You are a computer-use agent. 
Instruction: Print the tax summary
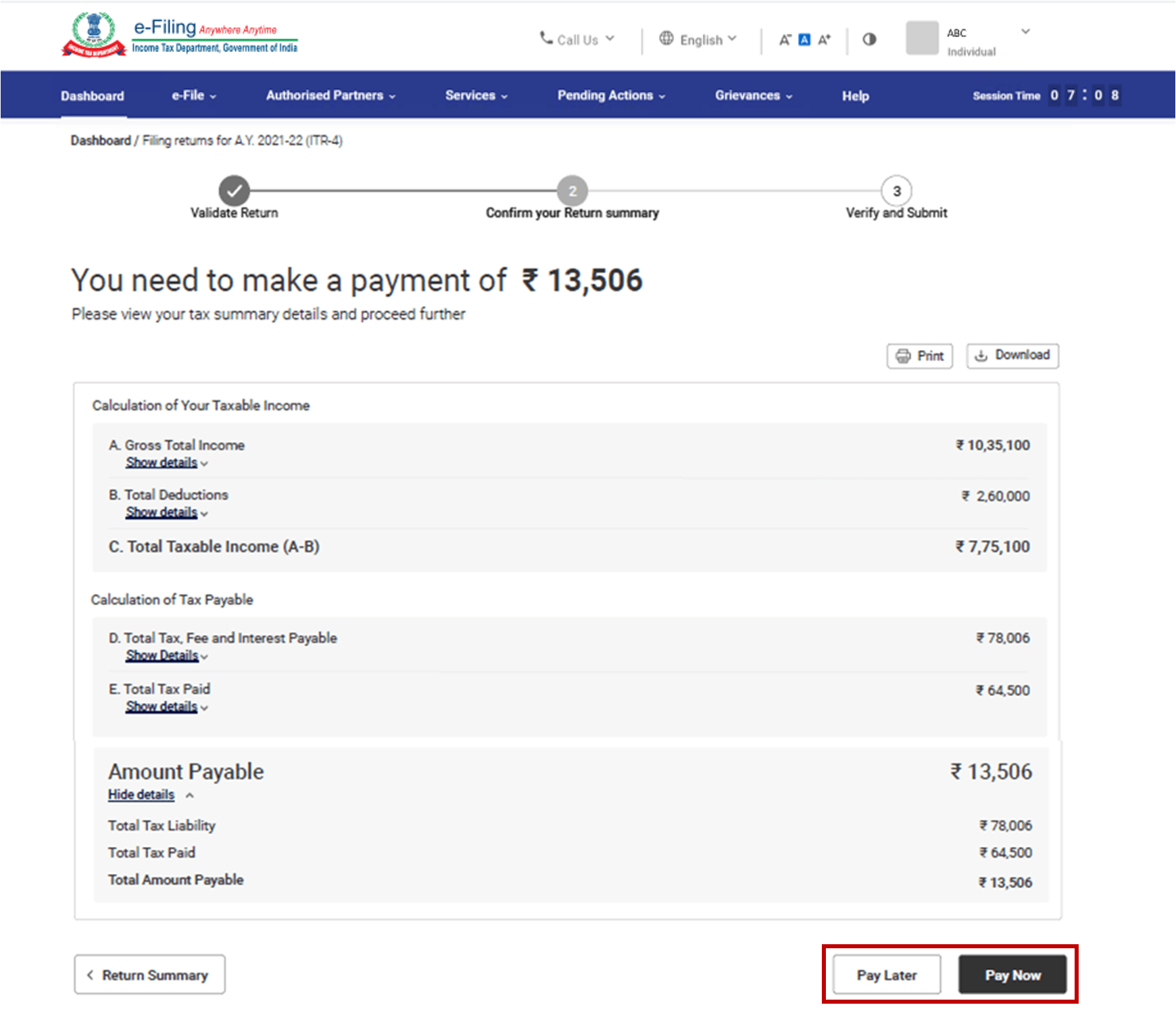click(920, 356)
